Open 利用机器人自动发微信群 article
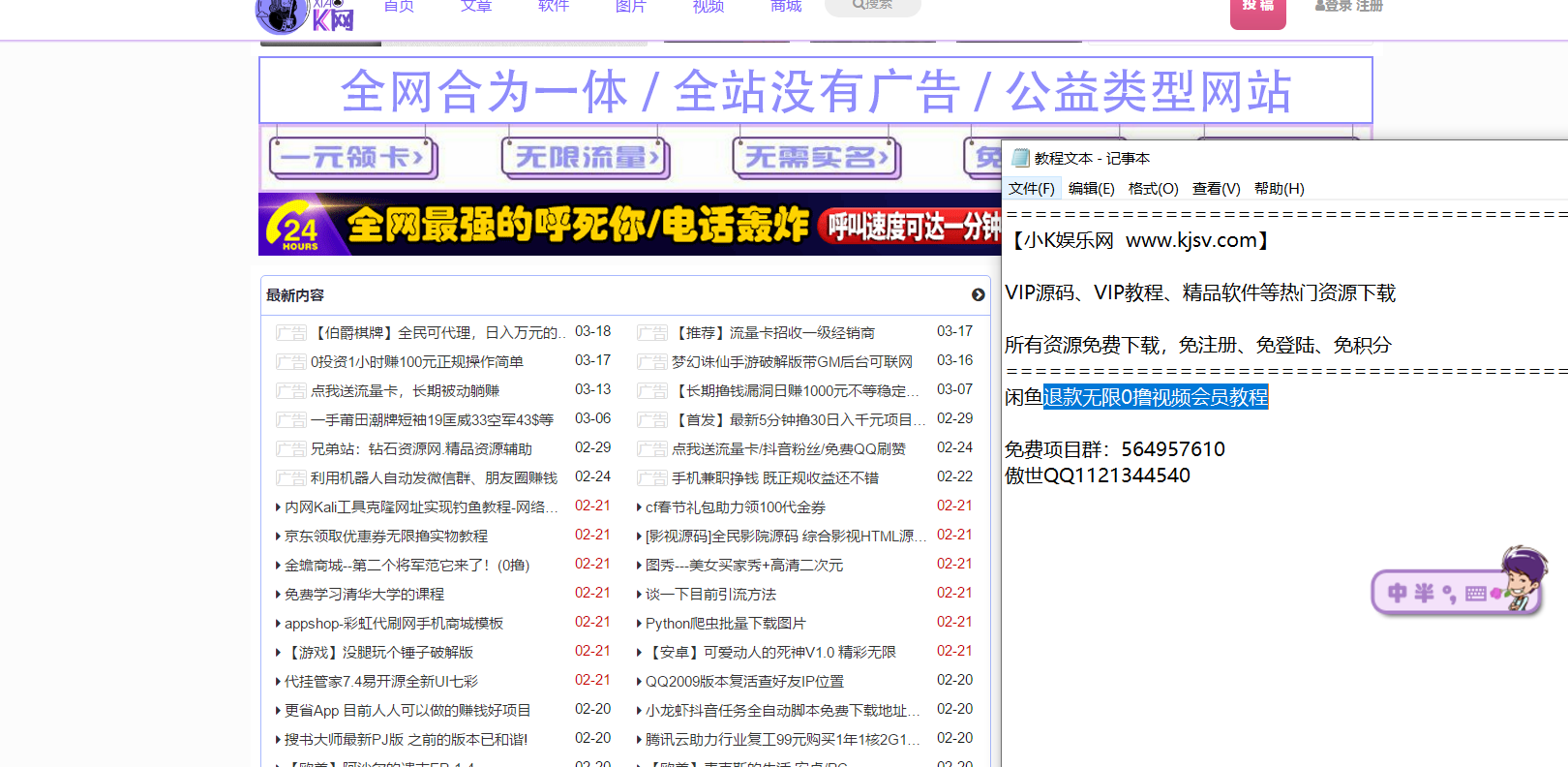Viewport: 1568px width, 767px height. tap(434, 478)
